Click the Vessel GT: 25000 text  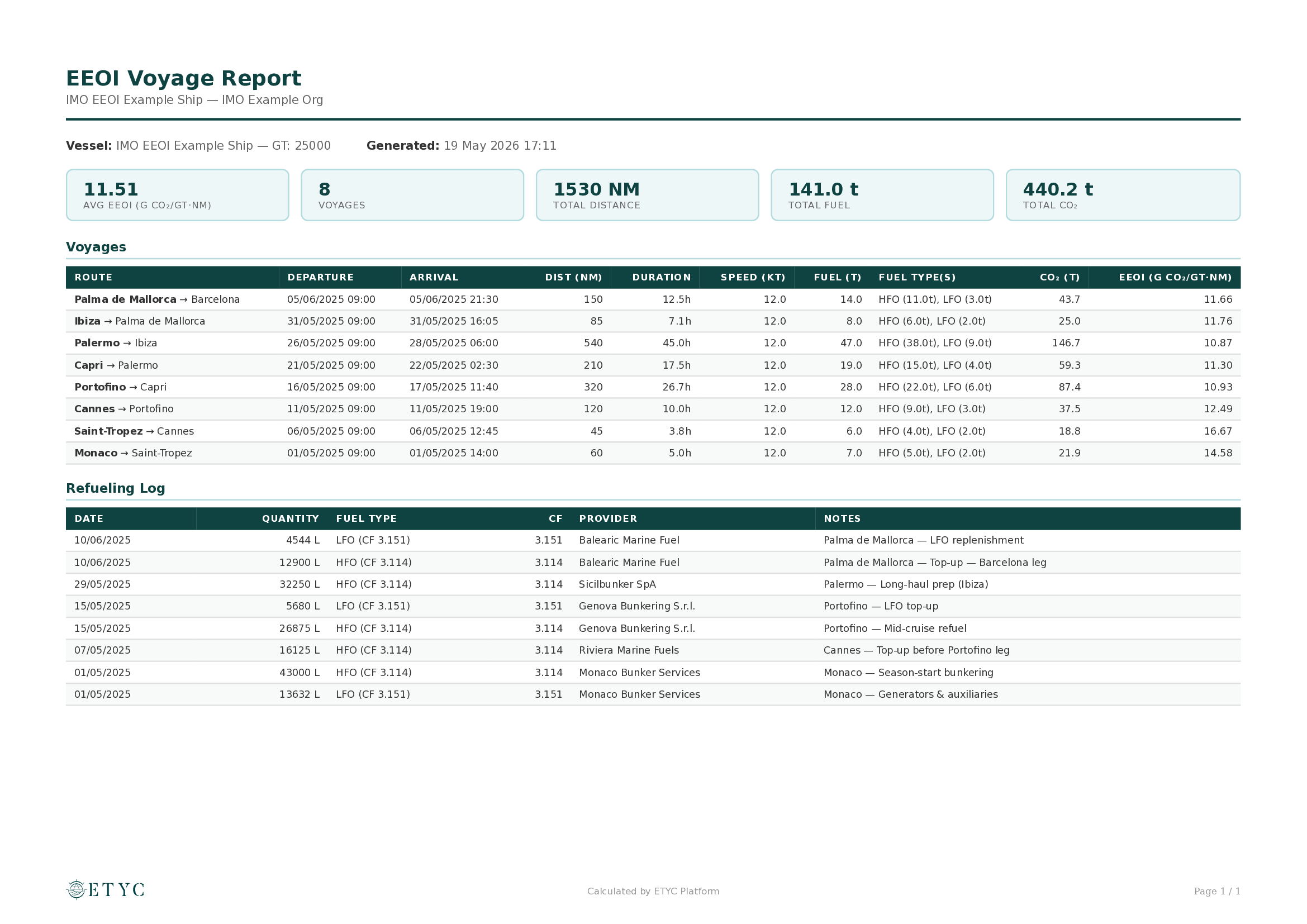(x=198, y=146)
